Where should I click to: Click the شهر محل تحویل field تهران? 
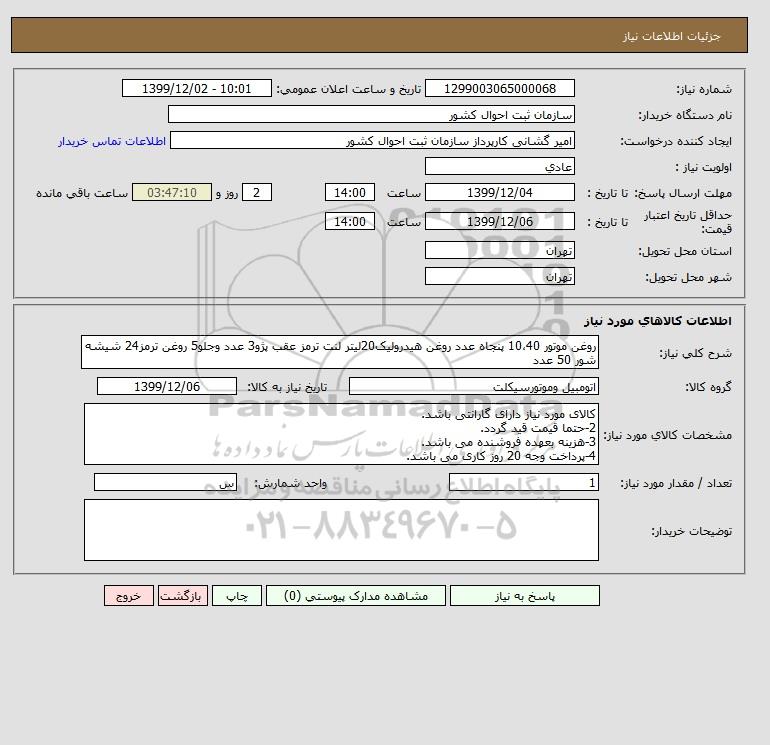499,276
